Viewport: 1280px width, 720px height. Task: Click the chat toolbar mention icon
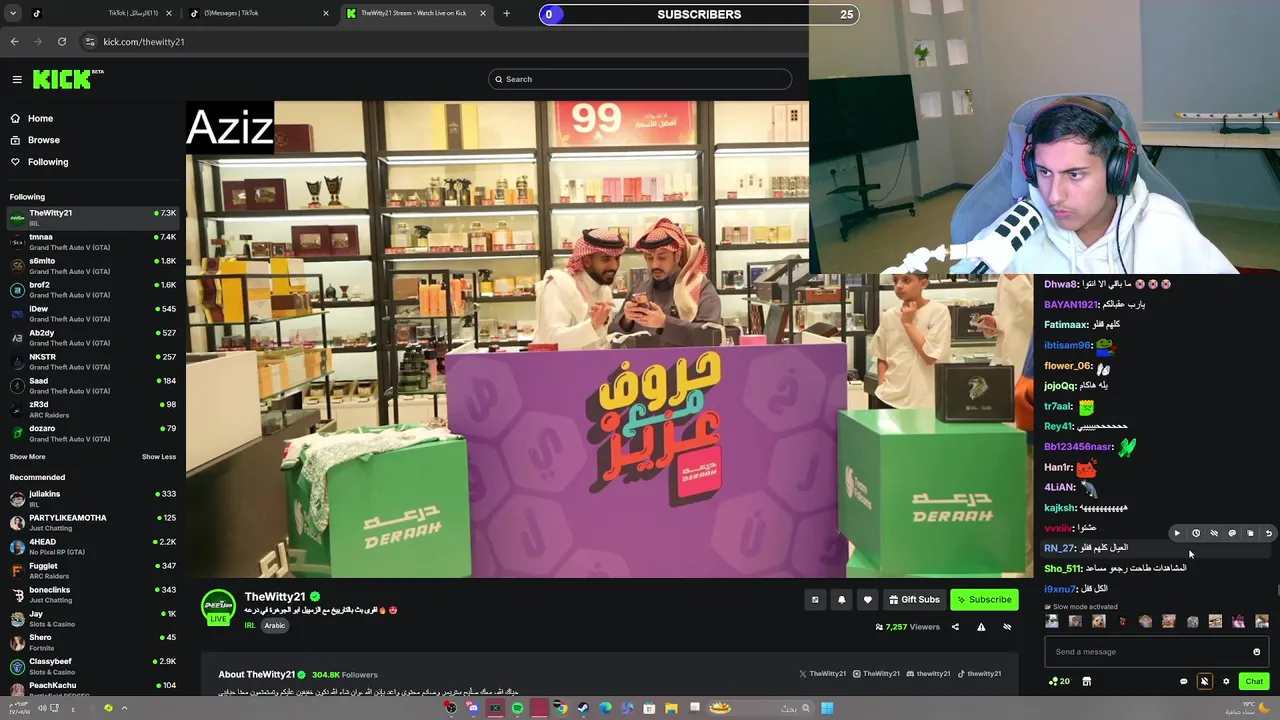pos(1232,533)
